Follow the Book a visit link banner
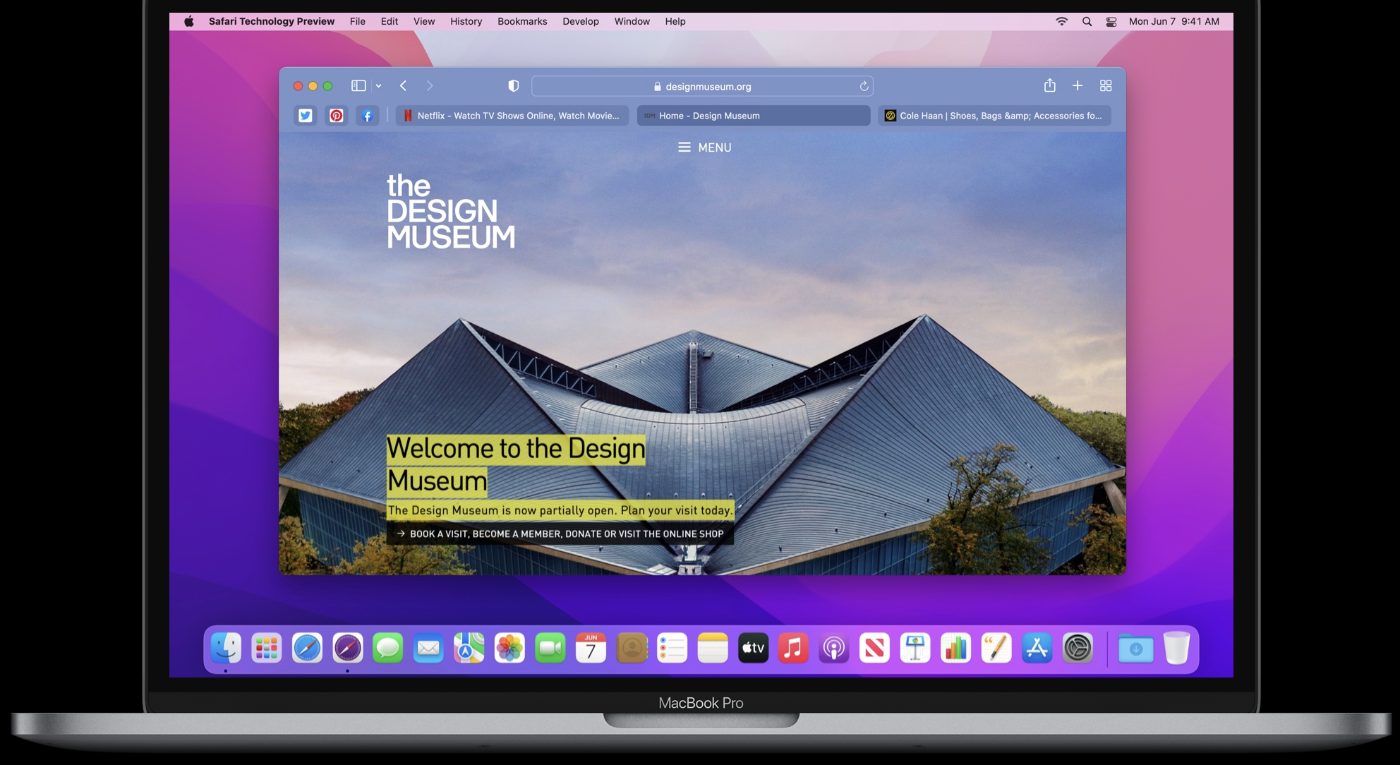Screen dimensions: 1400x765 [560, 534]
